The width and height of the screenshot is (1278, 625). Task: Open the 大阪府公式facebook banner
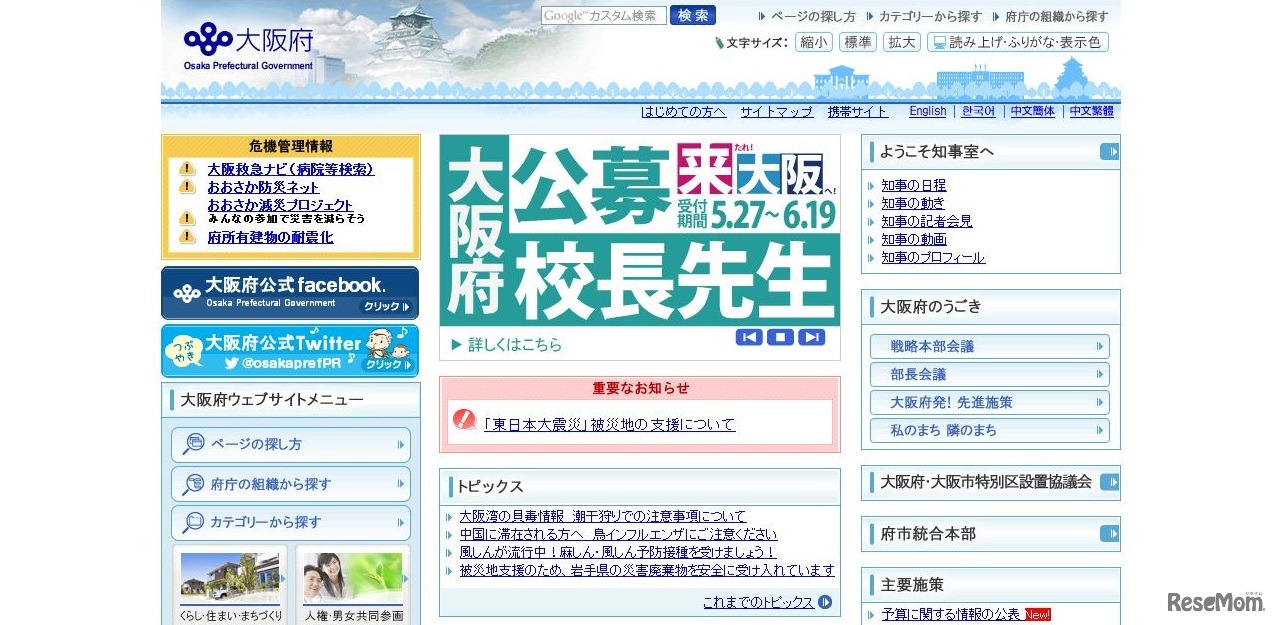coord(290,293)
